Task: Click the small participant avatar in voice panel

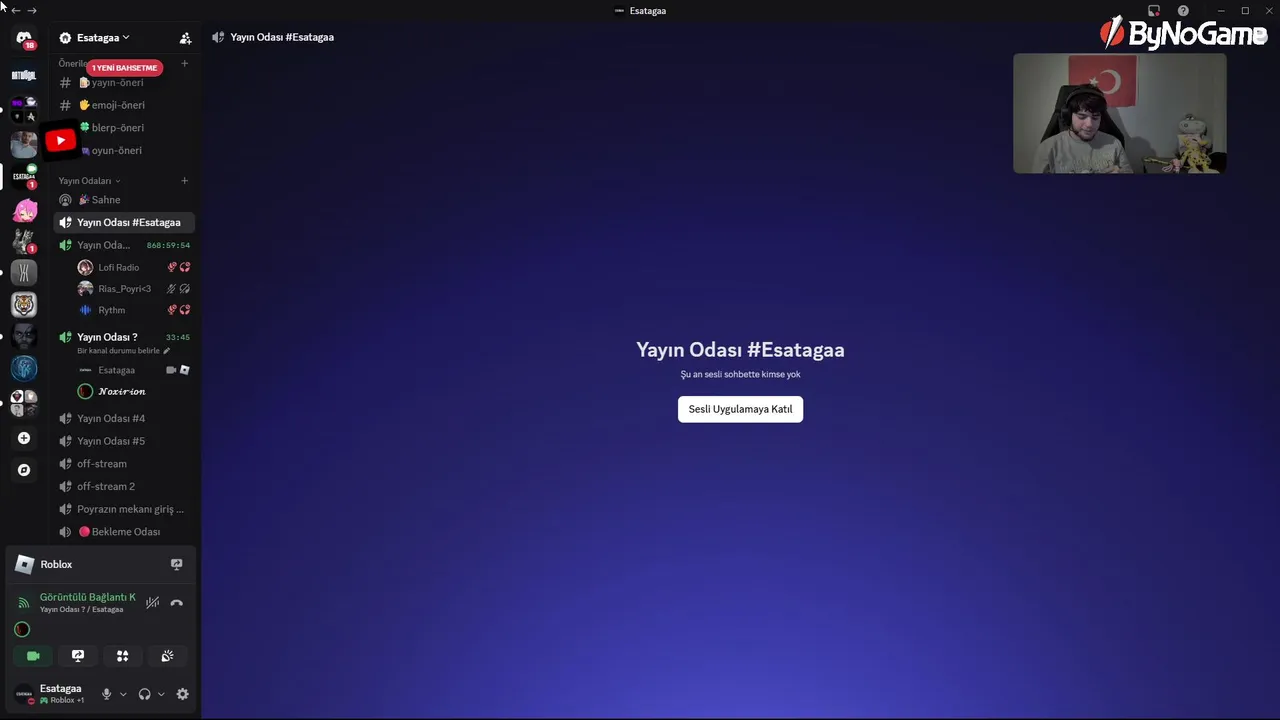Action: click(x=22, y=629)
